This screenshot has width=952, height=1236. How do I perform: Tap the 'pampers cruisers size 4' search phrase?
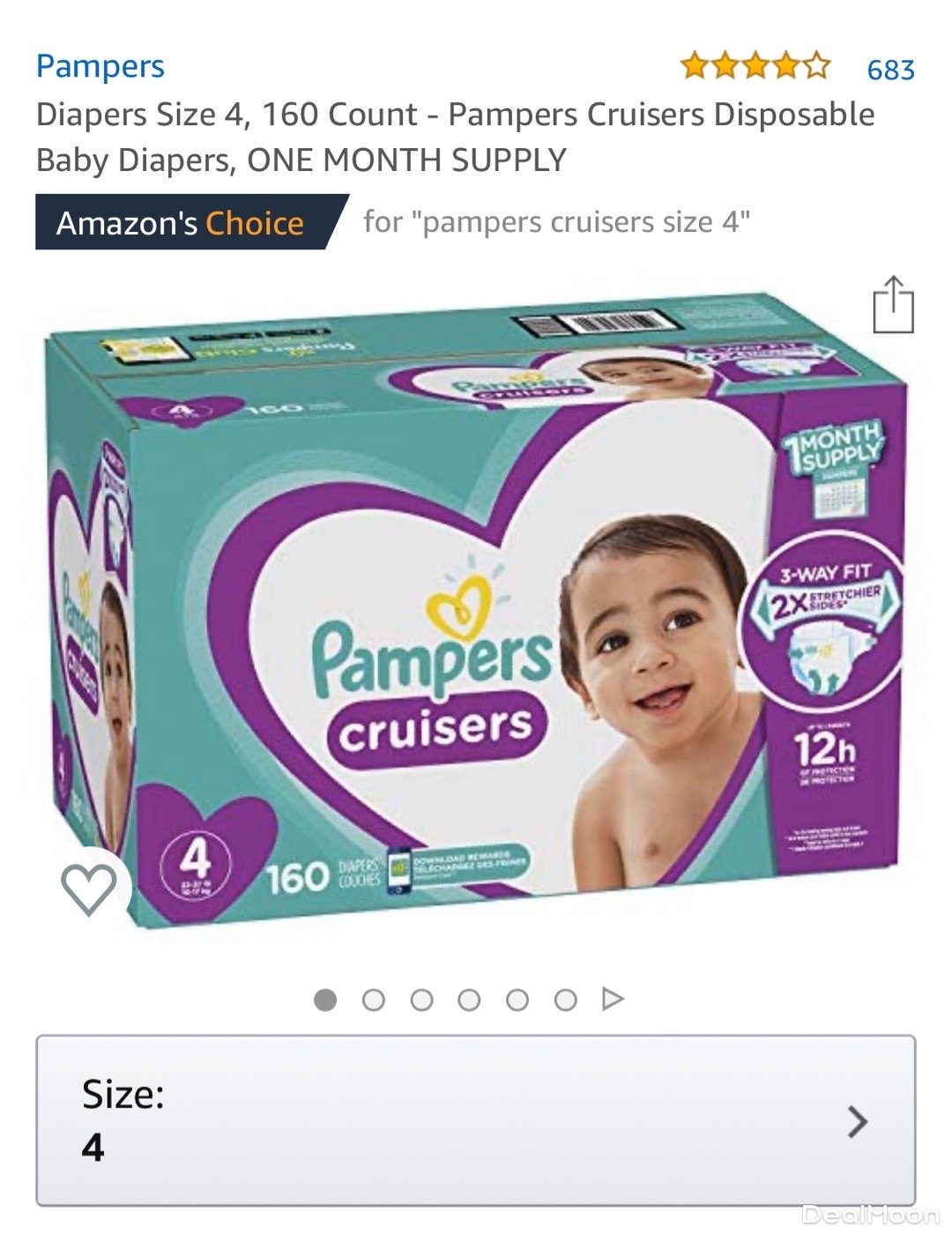[586, 221]
